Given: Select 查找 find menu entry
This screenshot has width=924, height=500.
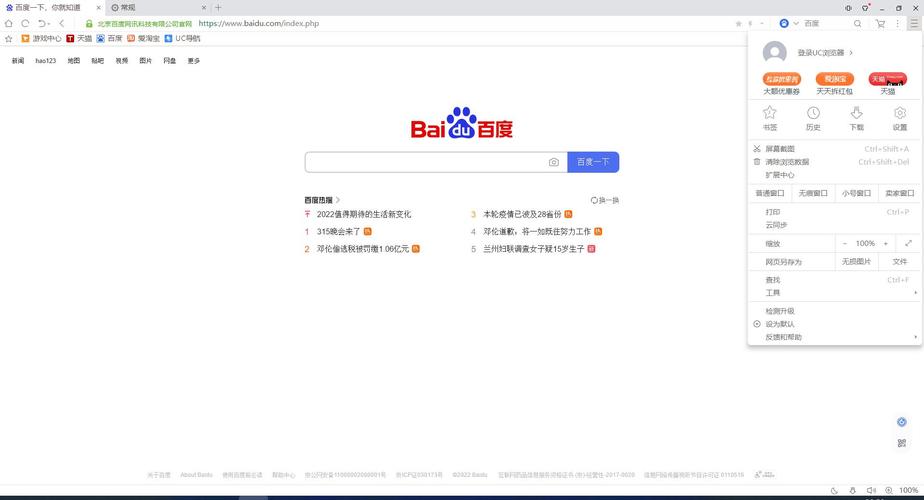Looking at the screenshot, I should pos(833,280).
